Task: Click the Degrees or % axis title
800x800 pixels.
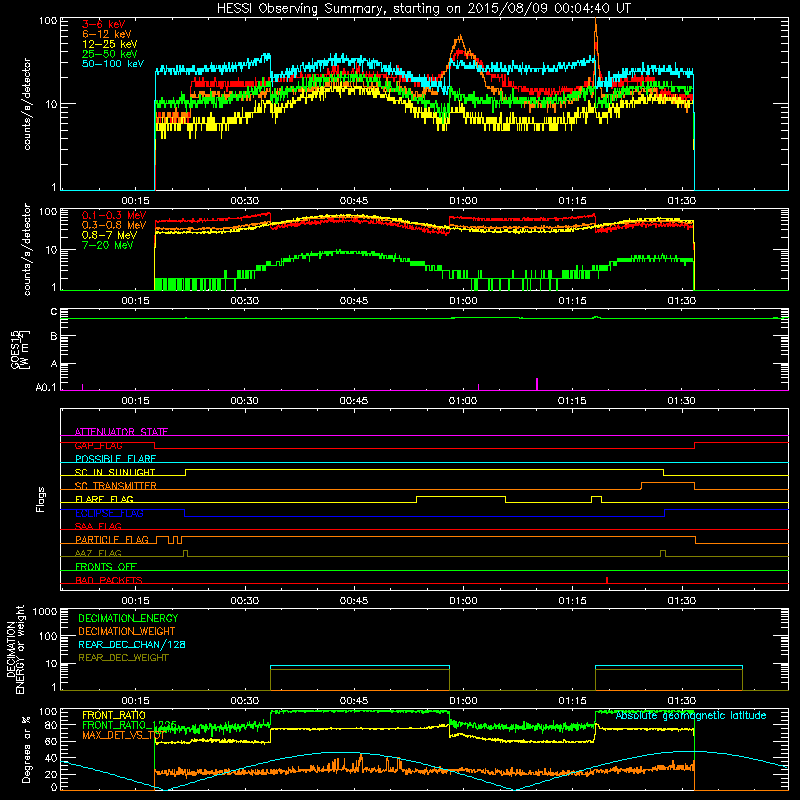Action: point(26,749)
